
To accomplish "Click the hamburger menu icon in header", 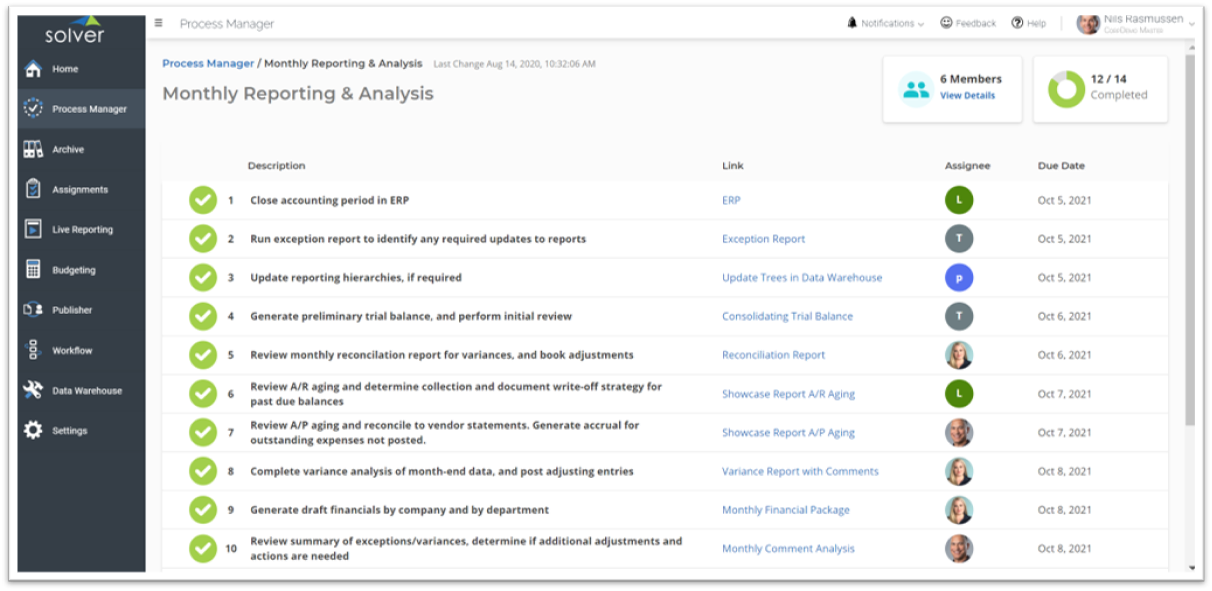I will [159, 23].
